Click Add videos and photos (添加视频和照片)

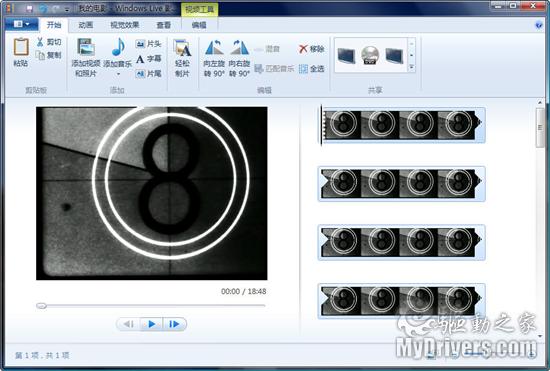pos(86,58)
